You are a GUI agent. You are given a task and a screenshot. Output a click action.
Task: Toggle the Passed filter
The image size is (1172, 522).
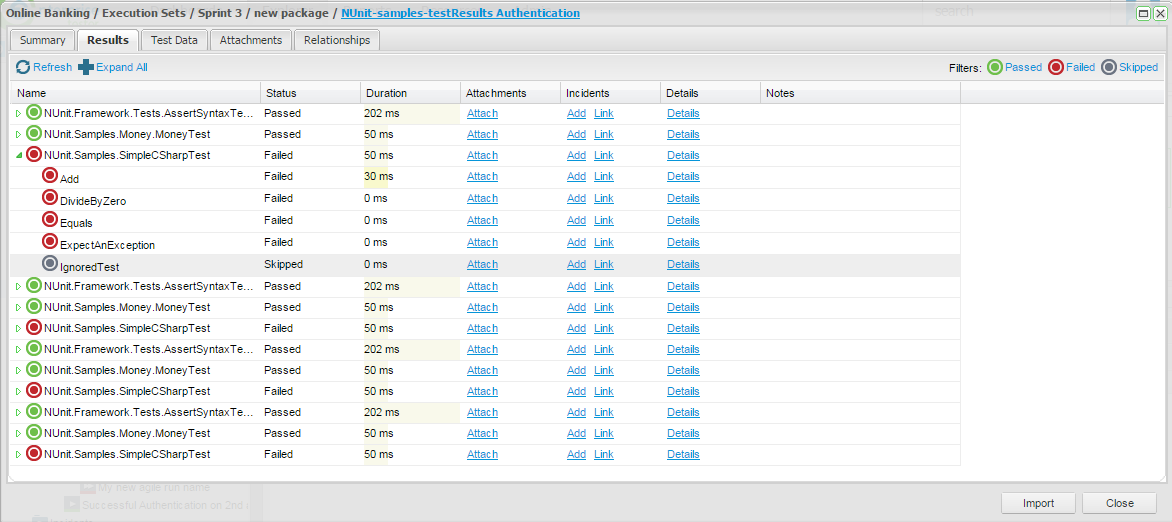point(995,67)
